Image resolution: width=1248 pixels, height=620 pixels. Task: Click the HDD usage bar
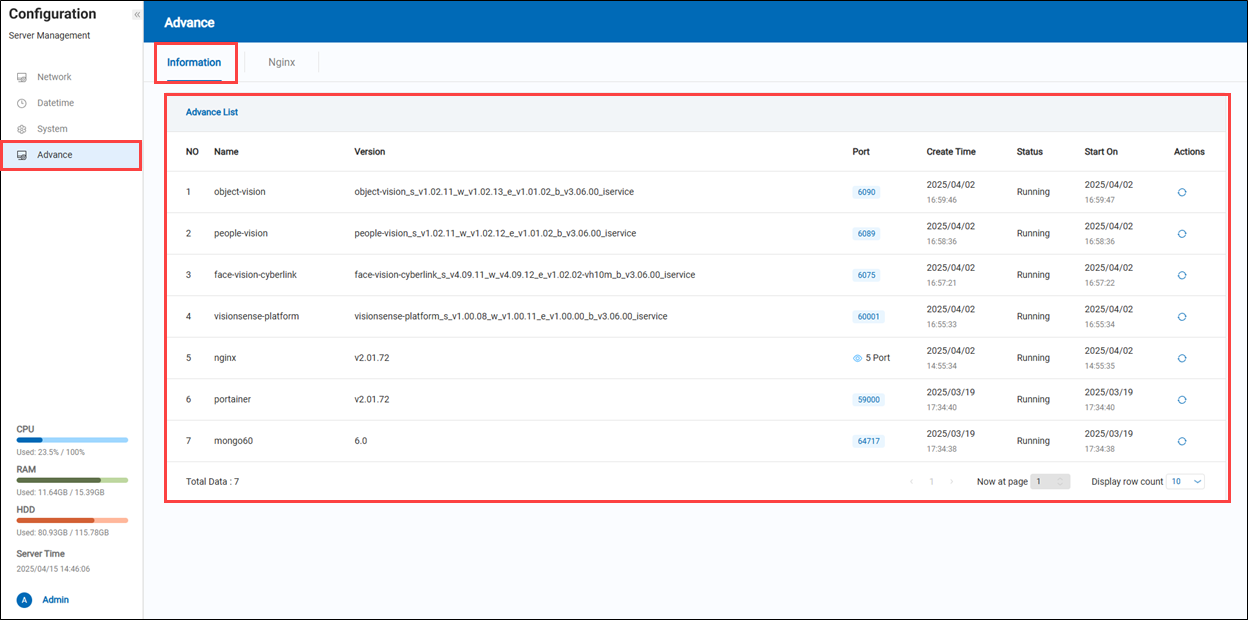point(72,520)
